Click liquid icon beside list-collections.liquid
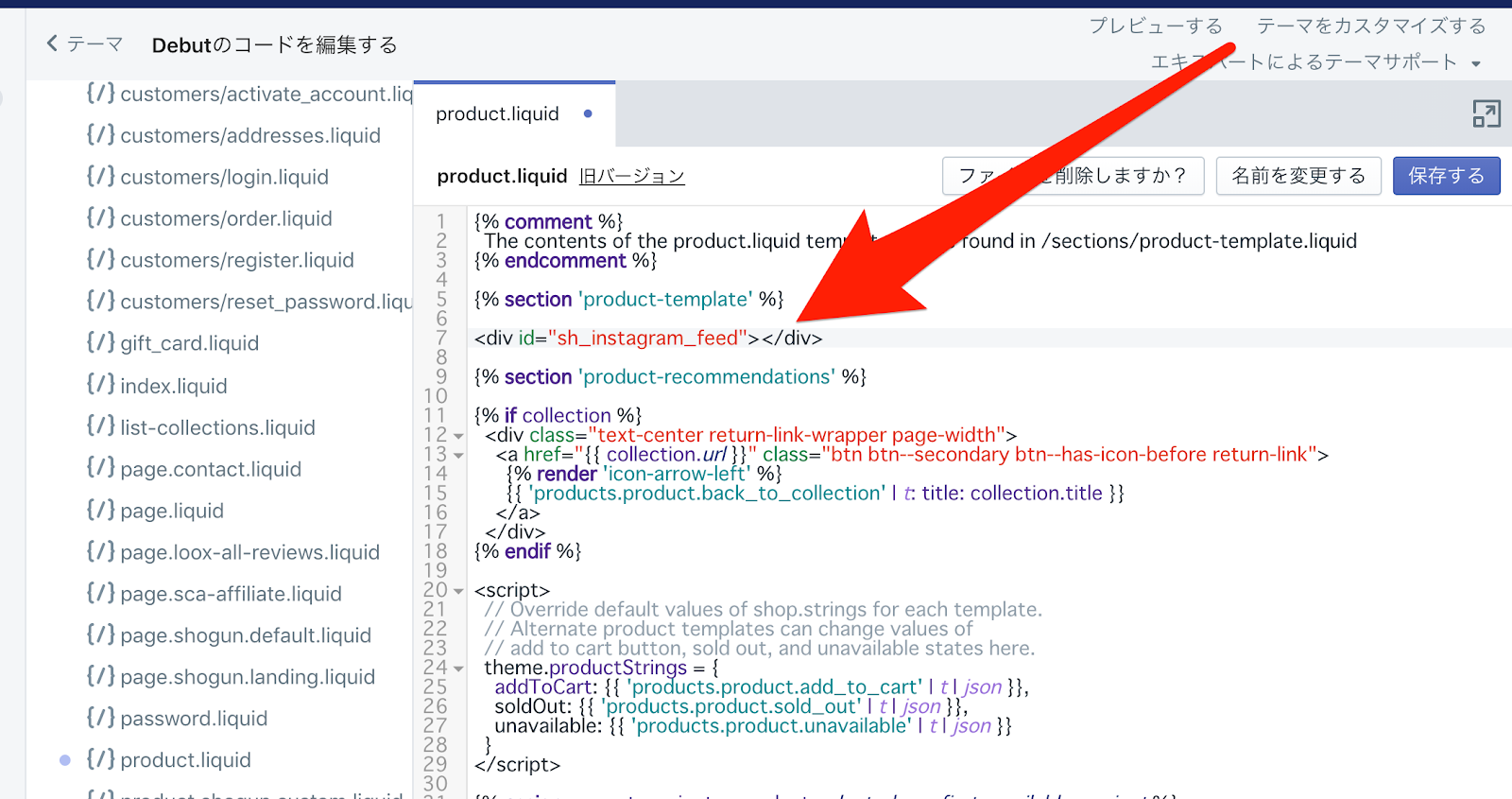 click(x=100, y=426)
